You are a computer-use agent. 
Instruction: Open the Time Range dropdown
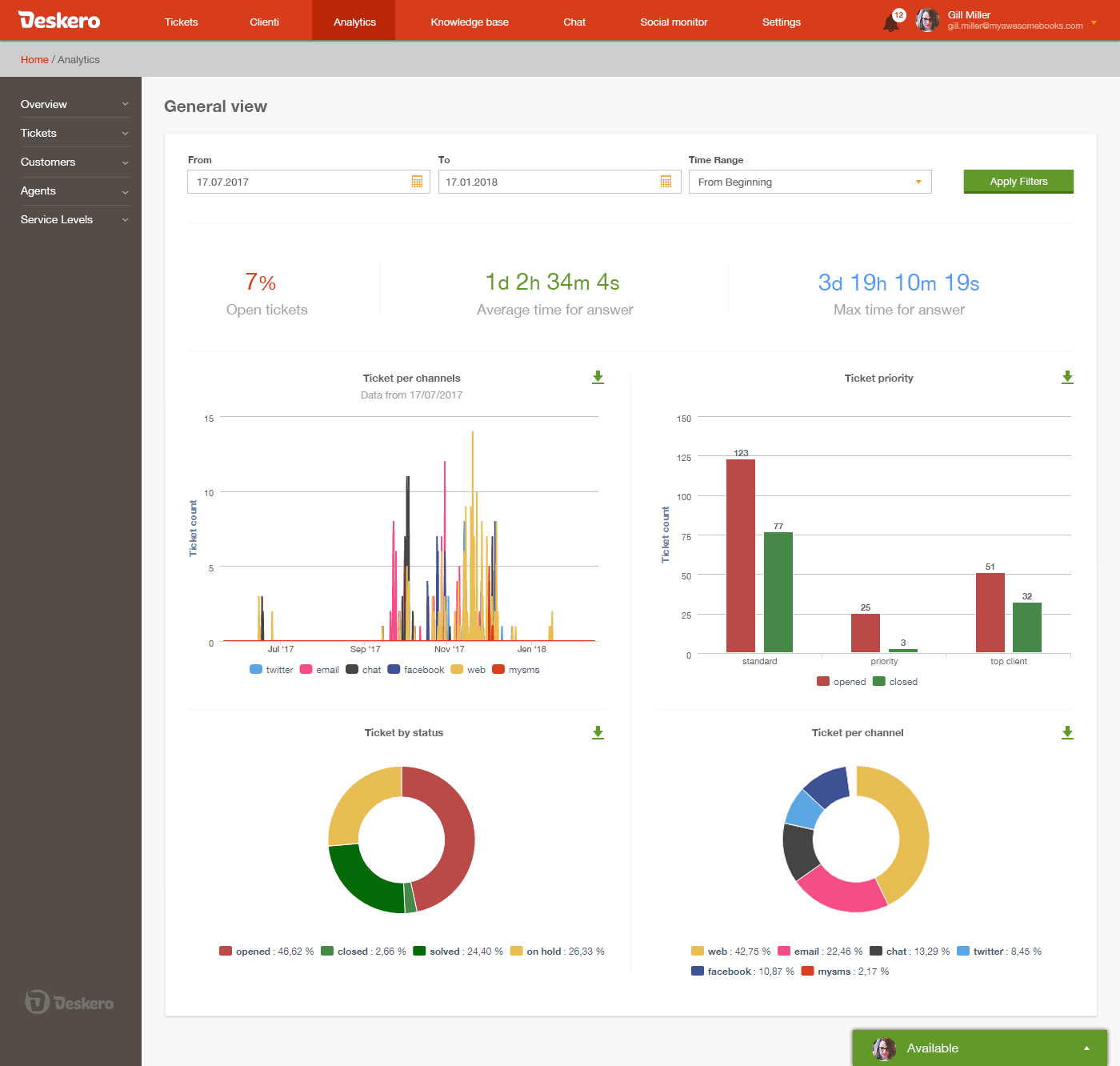810,182
